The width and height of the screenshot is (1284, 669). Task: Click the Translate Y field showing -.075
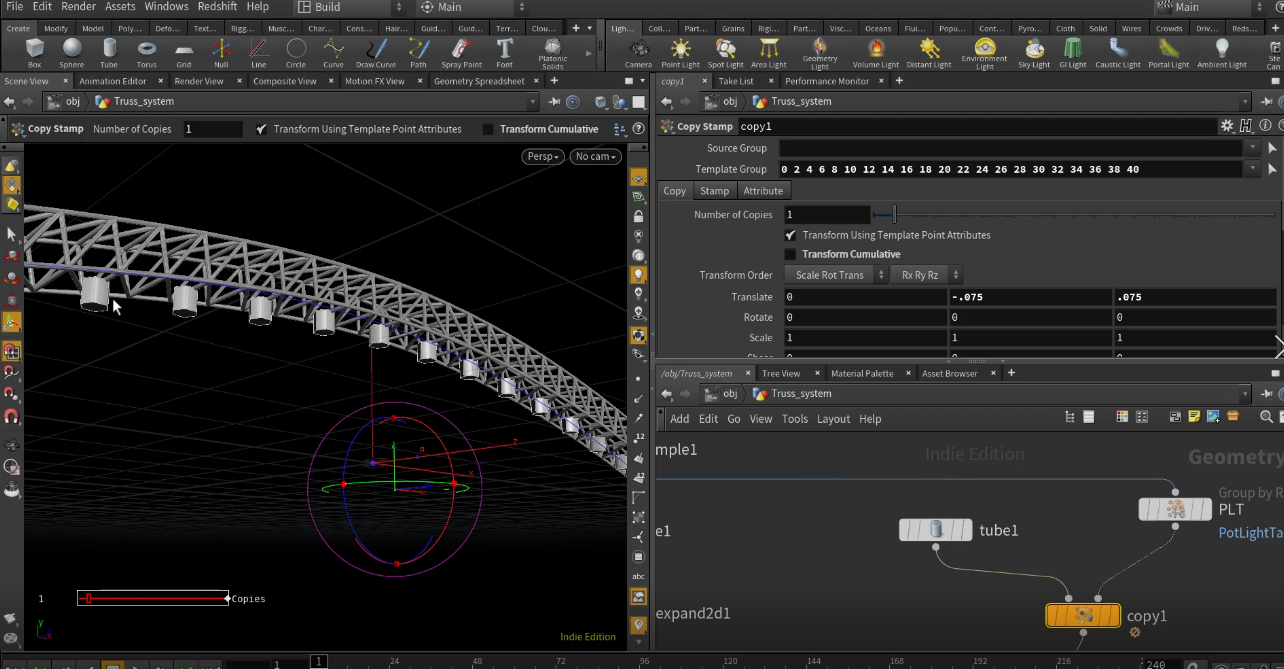point(1030,297)
